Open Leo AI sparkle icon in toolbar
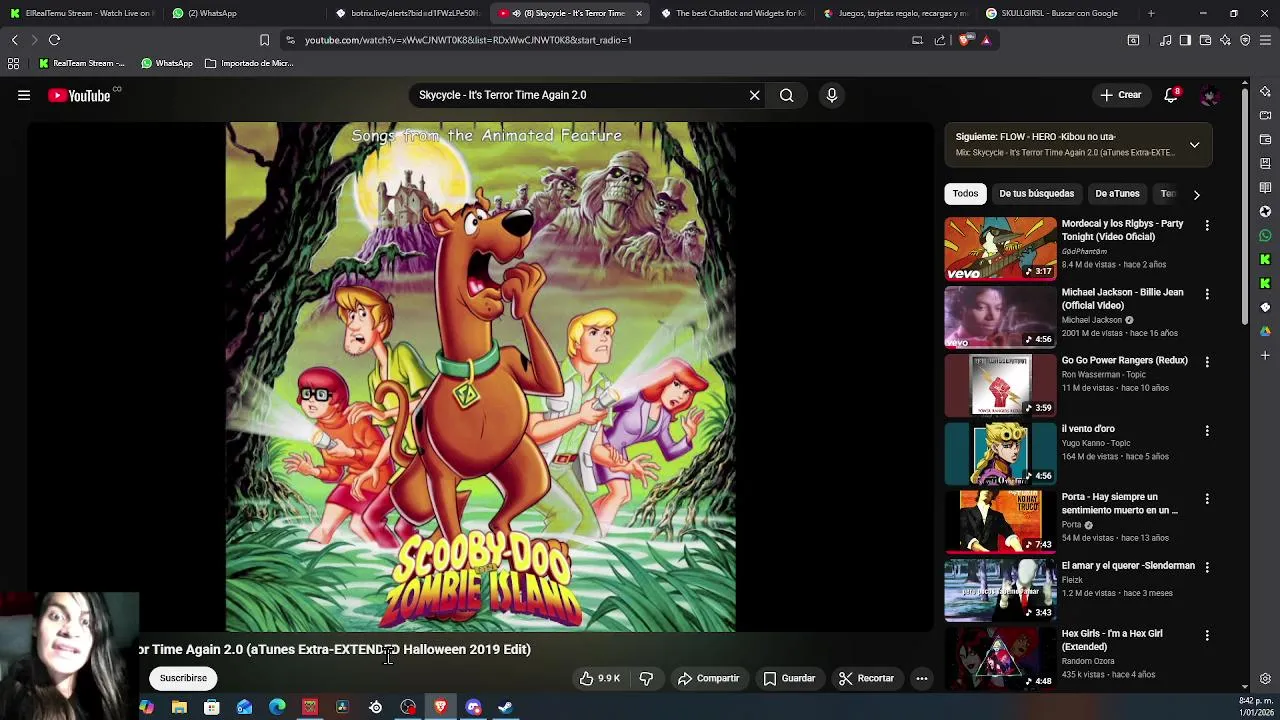The width and height of the screenshot is (1280, 720). pyautogui.click(x=1225, y=40)
